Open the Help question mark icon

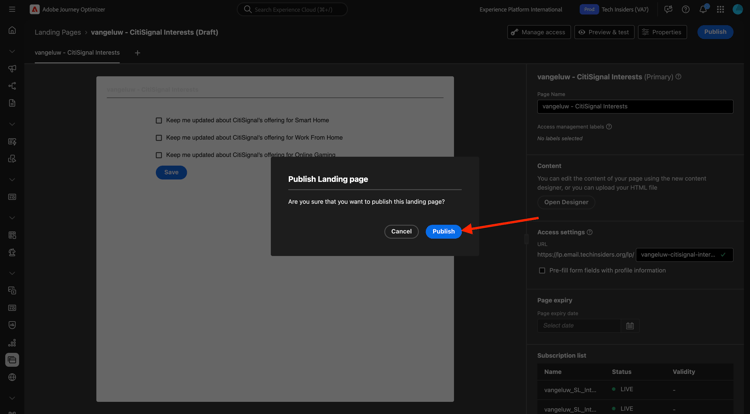coord(685,9)
